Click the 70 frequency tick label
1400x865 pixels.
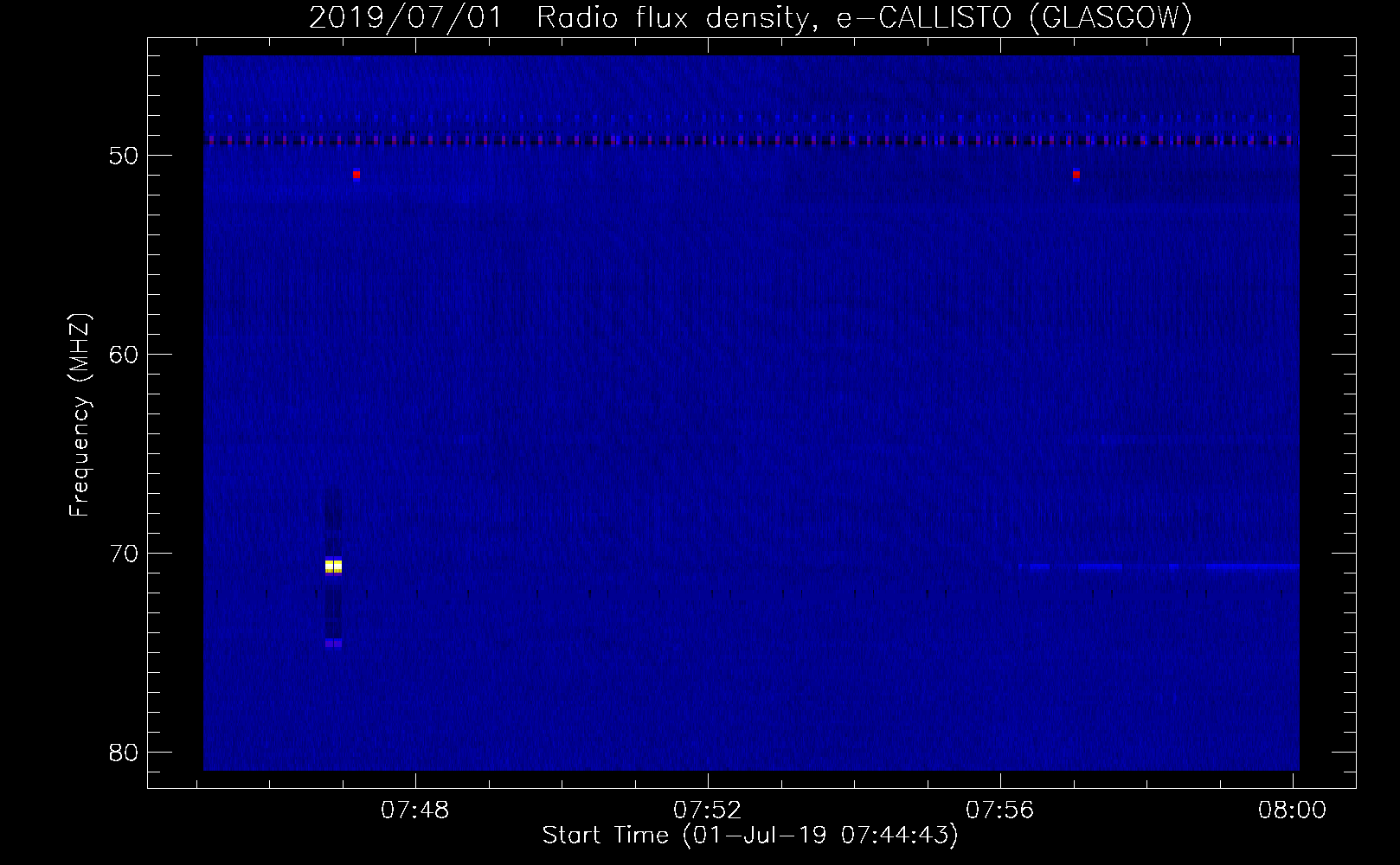tap(124, 553)
